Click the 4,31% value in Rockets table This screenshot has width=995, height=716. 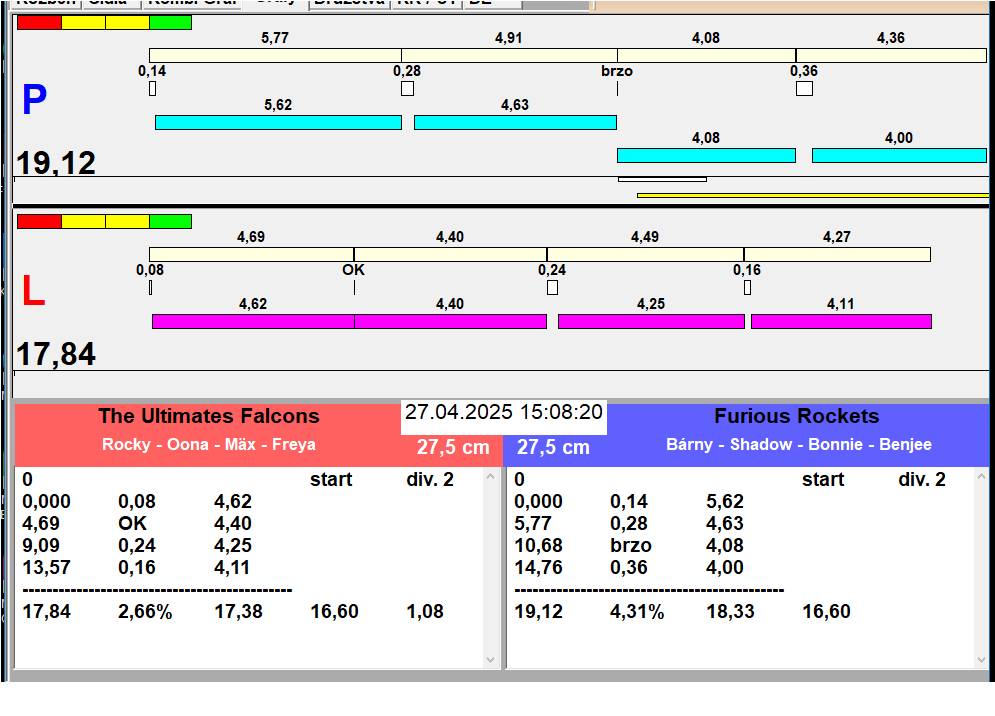point(637,612)
